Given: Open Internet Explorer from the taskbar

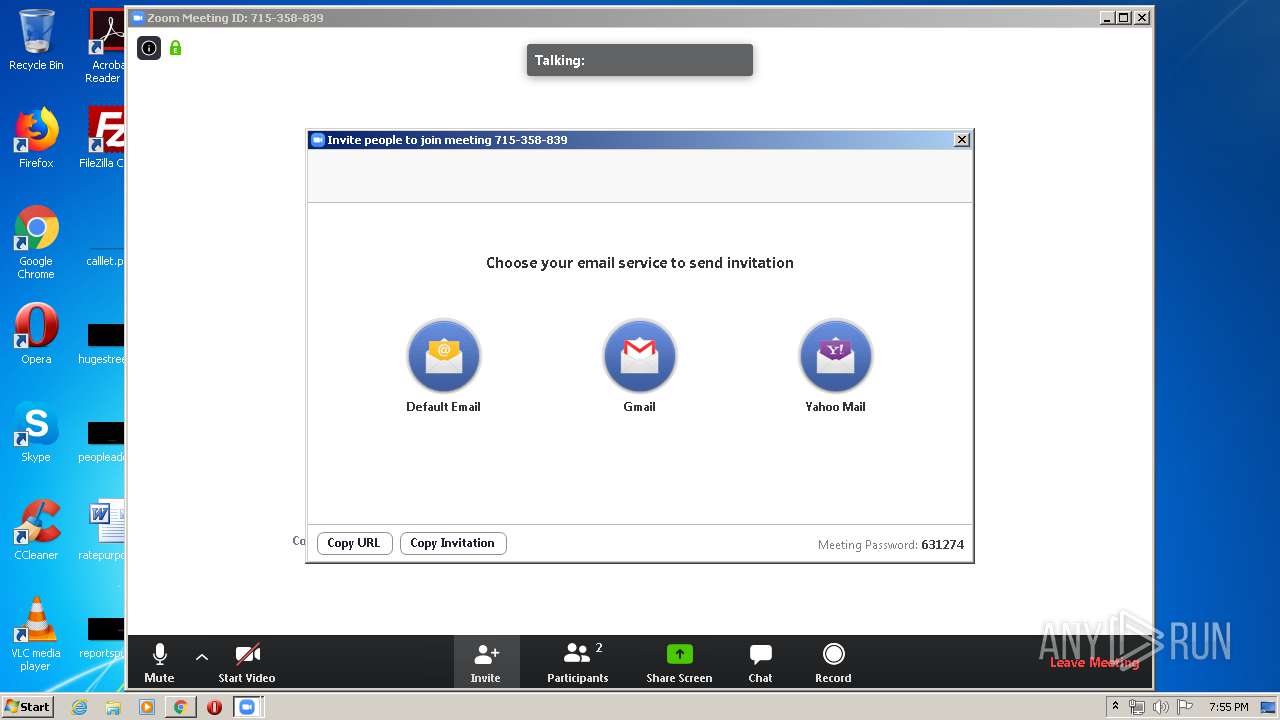Looking at the screenshot, I should (79, 707).
